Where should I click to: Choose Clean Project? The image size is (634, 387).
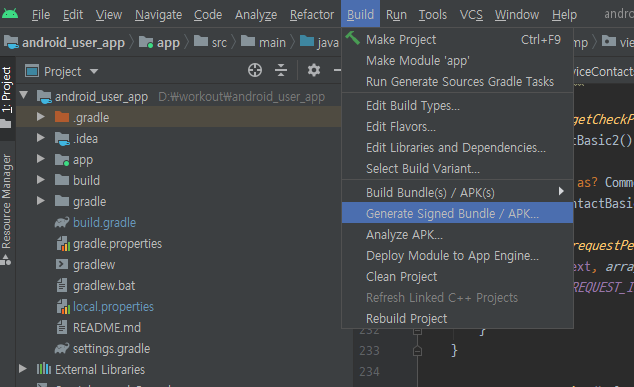457,277
